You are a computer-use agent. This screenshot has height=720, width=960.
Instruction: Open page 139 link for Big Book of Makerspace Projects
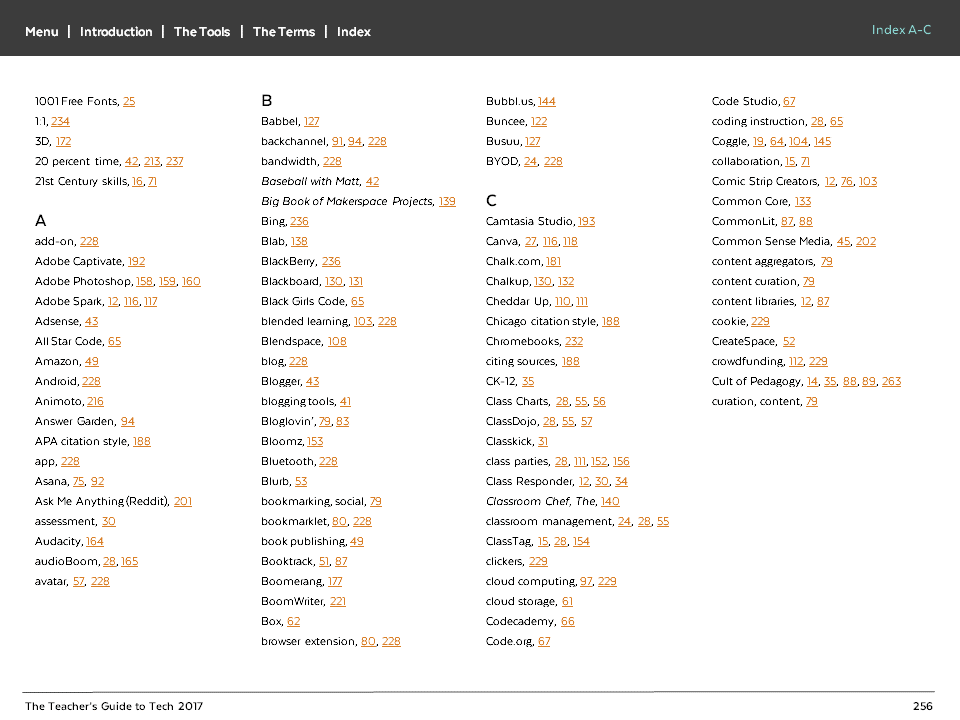click(x=447, y=201)
